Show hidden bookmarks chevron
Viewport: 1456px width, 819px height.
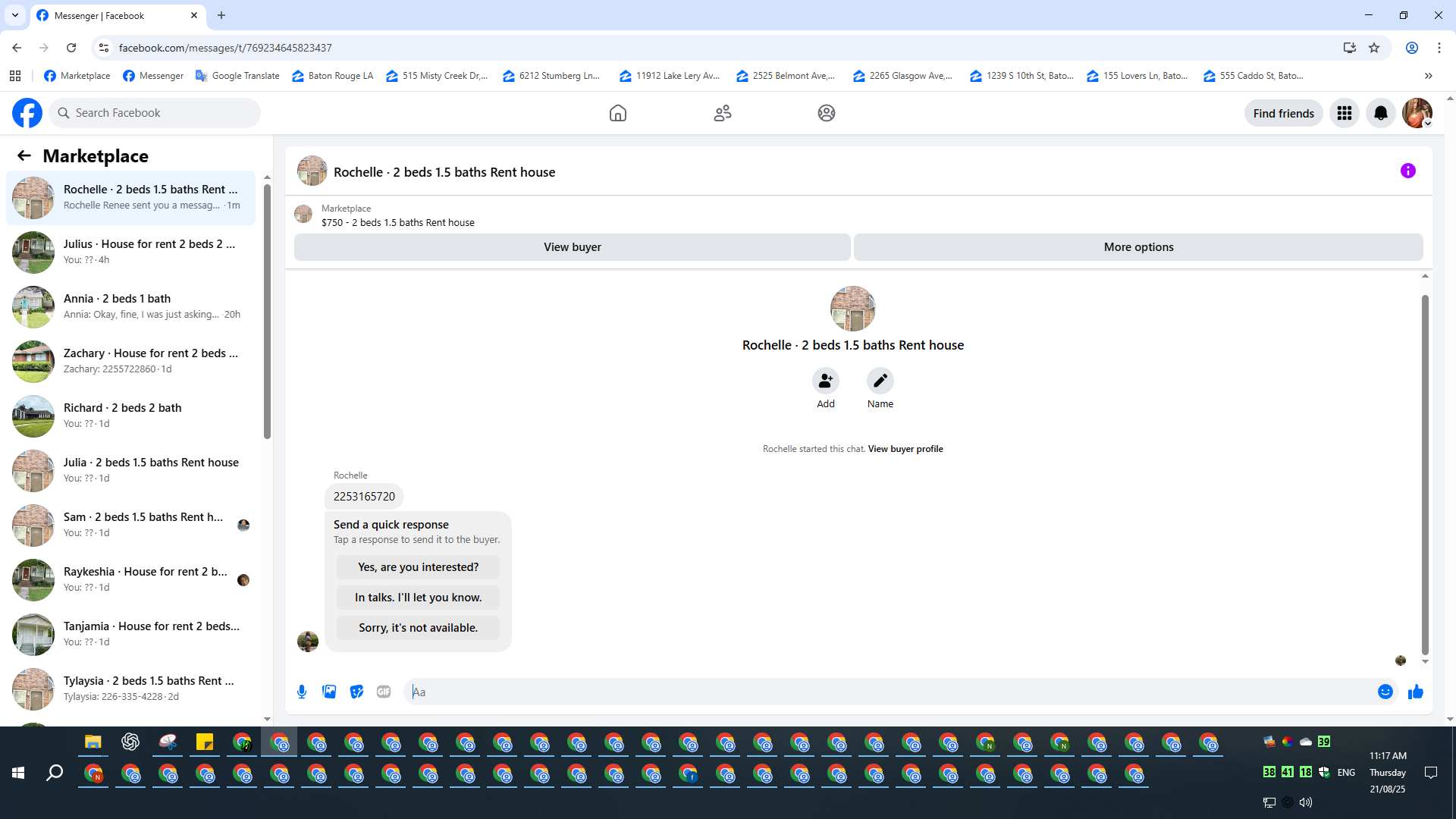pyautogui.click(x=1428, y=76)
